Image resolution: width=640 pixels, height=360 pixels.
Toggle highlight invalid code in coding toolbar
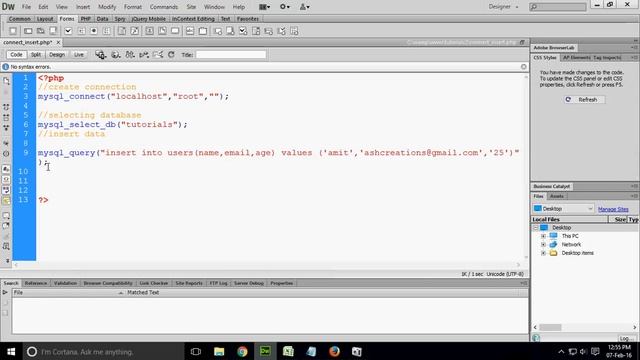(6, 179)
